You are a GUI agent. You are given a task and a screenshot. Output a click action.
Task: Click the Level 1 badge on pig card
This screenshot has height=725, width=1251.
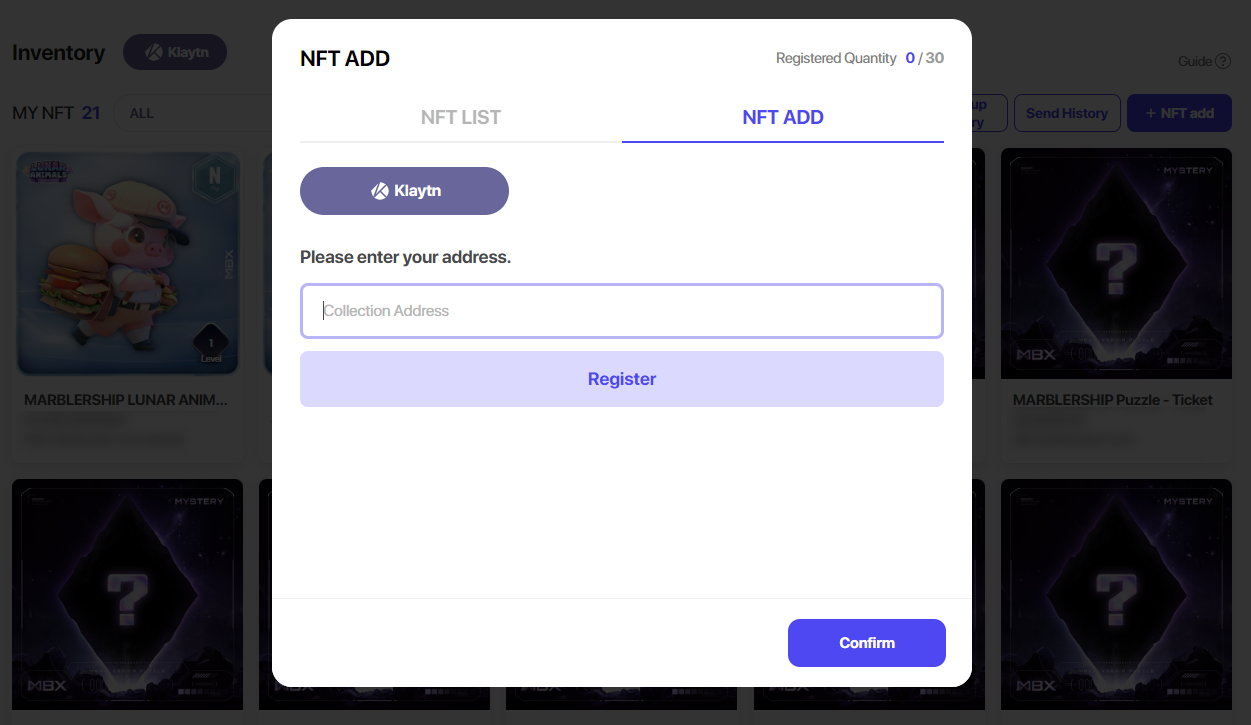210,345
